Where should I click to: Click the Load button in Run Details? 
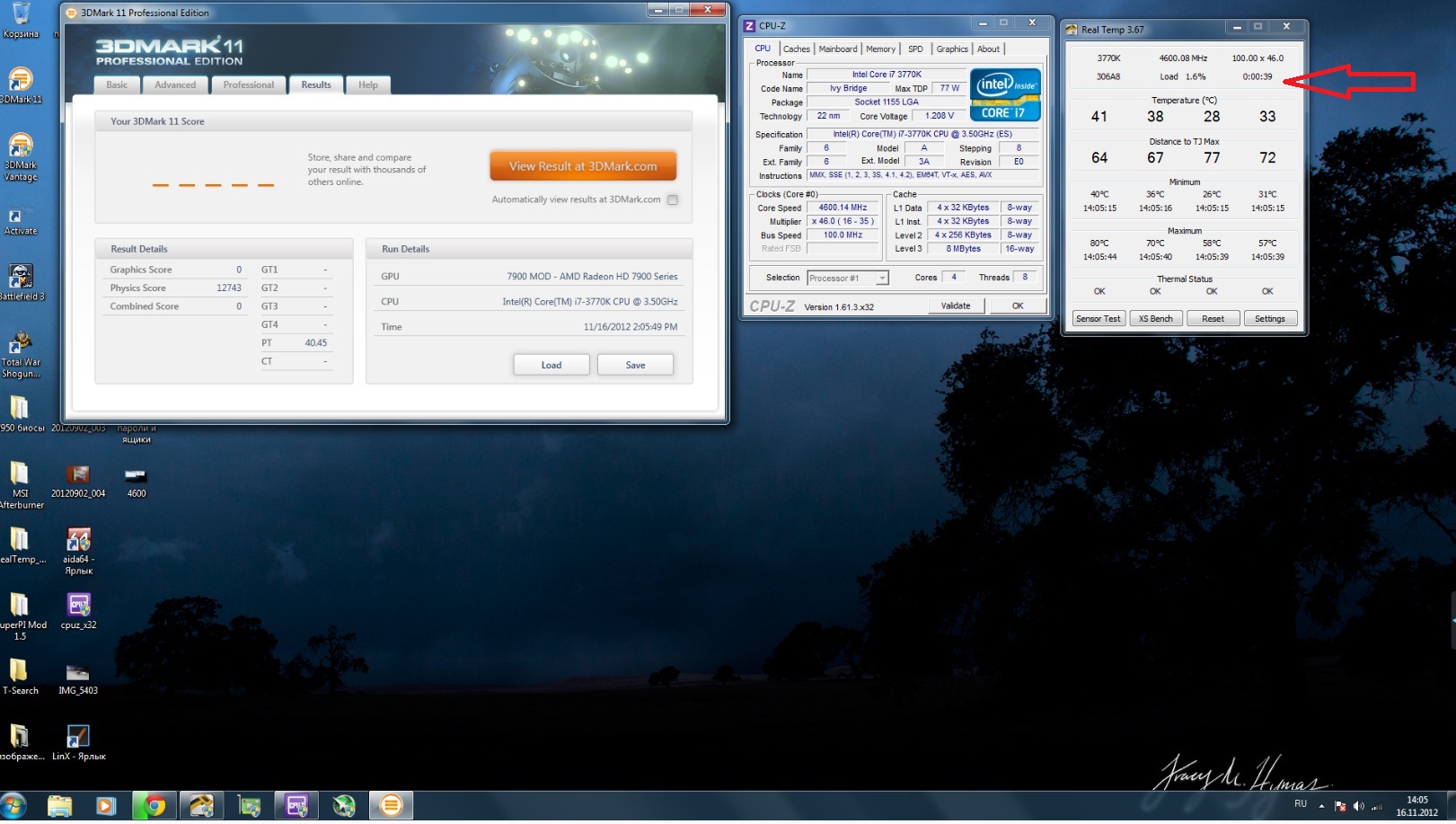click(x=552, y=365)
